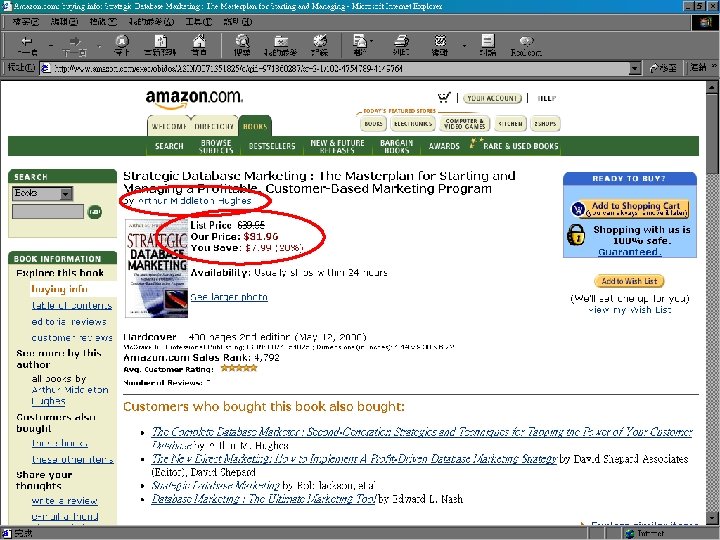Click the Guaranteed safe shopping link

pyautogui.click(x=629, y=252)
